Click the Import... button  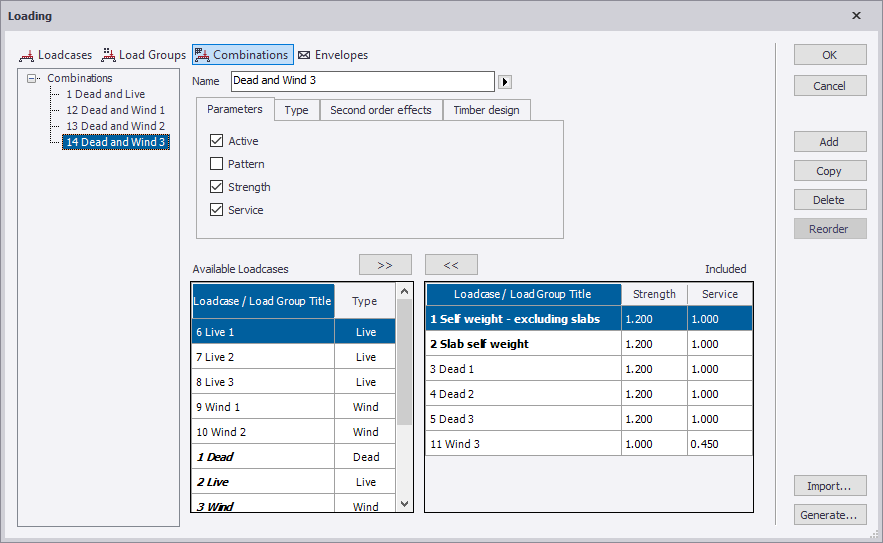830,486
